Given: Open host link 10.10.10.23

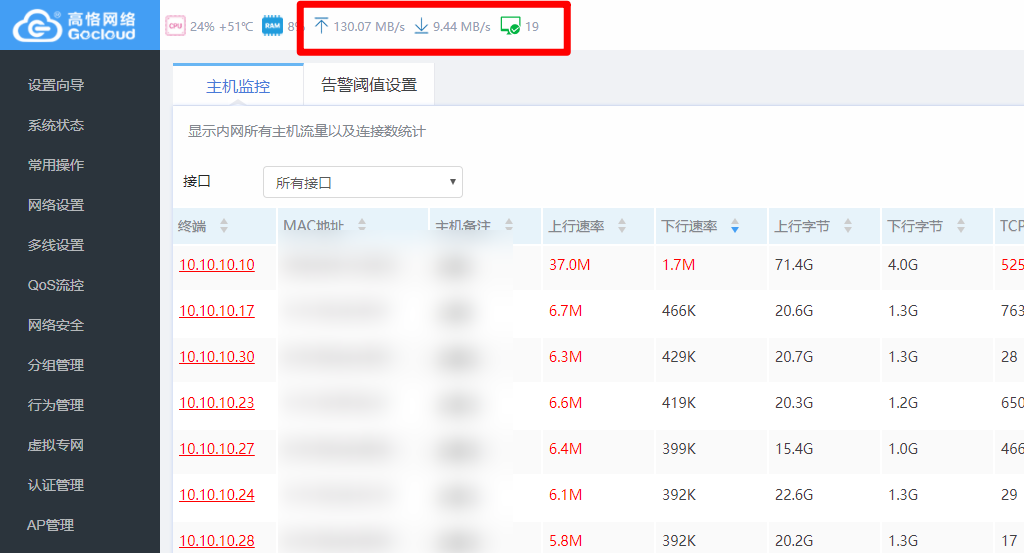Looking at the screenshot, I should coord(217,403).
